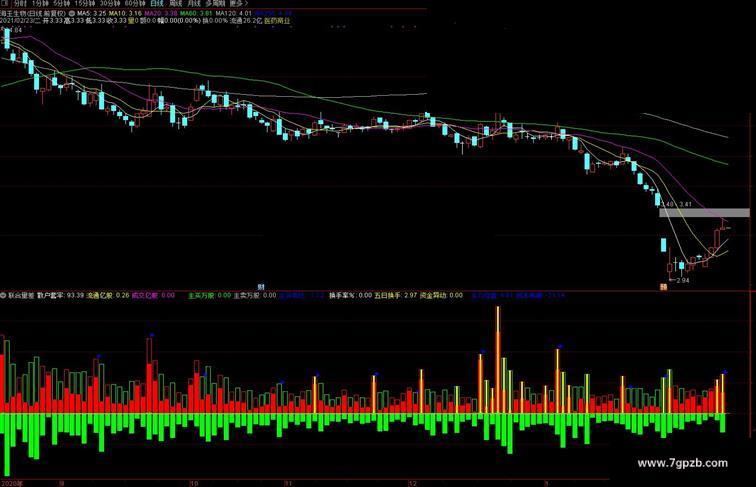Switch to the 分时 intraday tab
This screenshot has height=487, width=756.
click(21, 3)
